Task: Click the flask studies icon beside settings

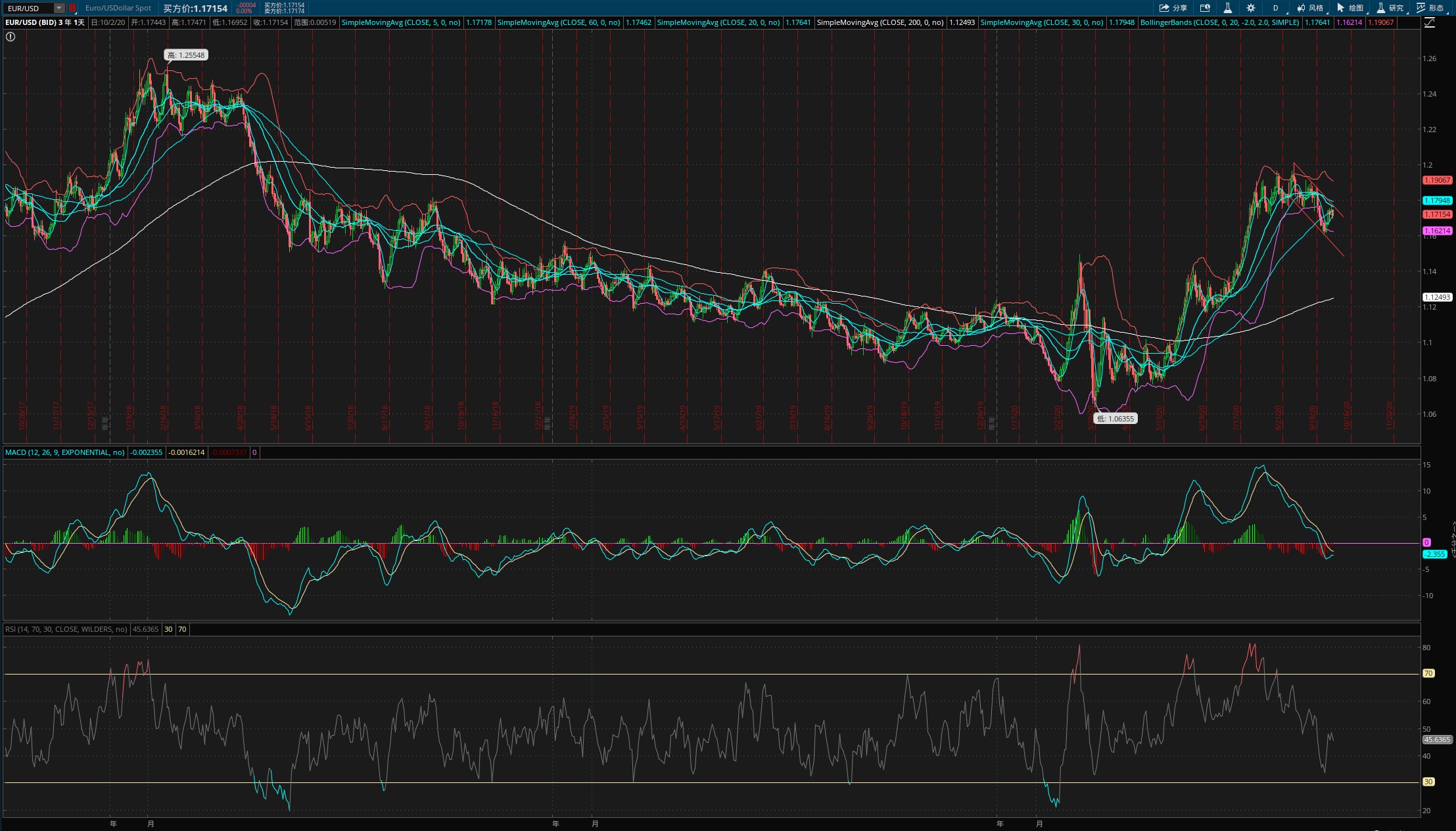Action: (1227, 8)
